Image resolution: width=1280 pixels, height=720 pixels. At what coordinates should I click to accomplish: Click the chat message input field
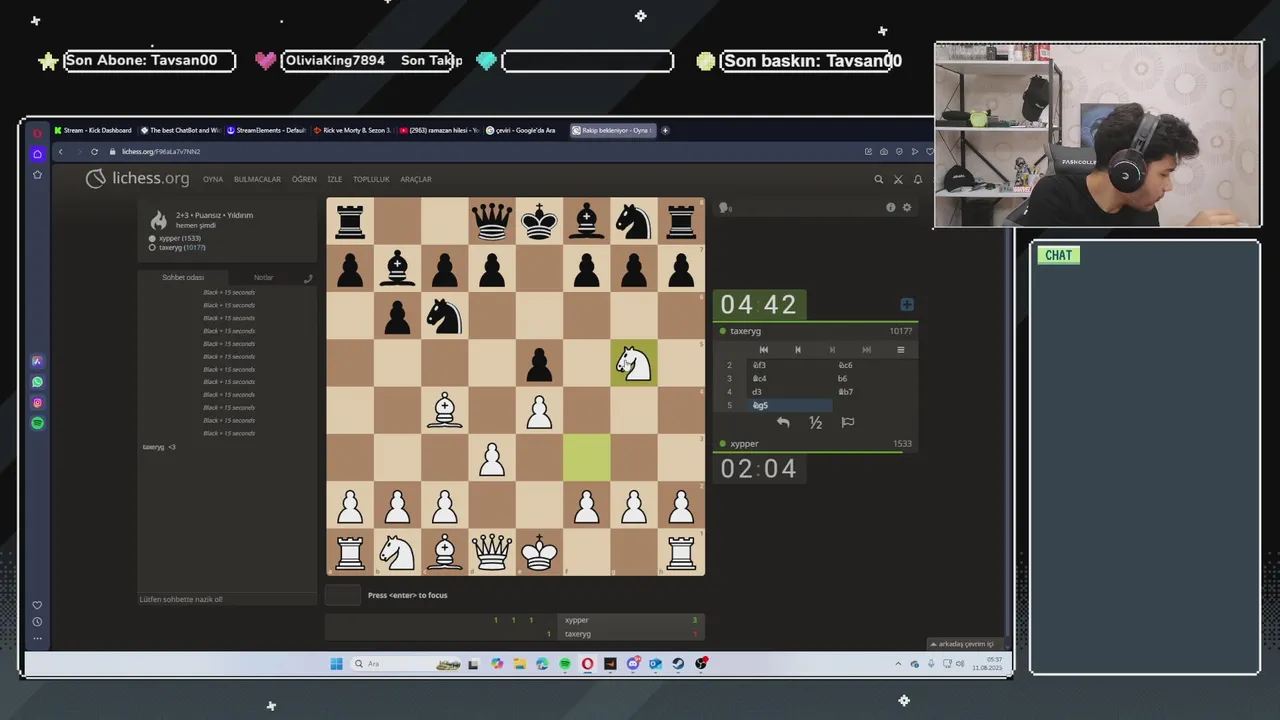227,599
